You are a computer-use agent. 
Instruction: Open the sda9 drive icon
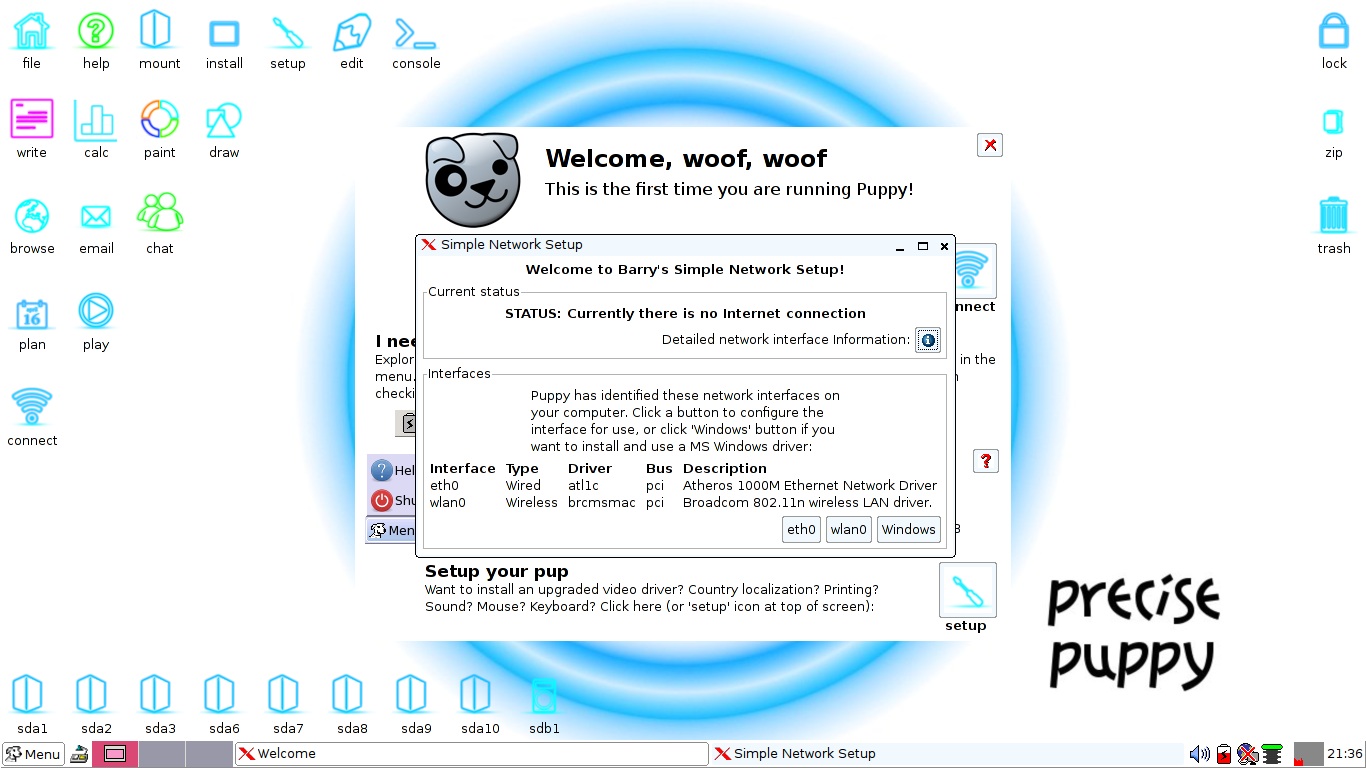412,693
